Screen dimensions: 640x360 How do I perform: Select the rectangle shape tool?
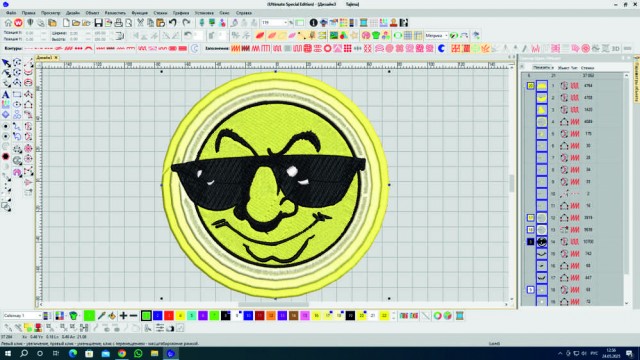pos(17,95)
